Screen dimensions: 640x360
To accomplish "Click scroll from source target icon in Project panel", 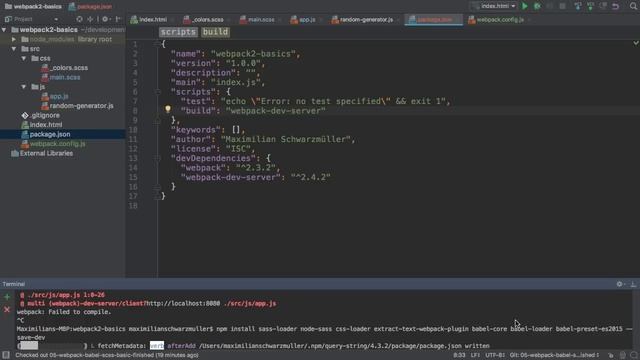I will point(79,19).
